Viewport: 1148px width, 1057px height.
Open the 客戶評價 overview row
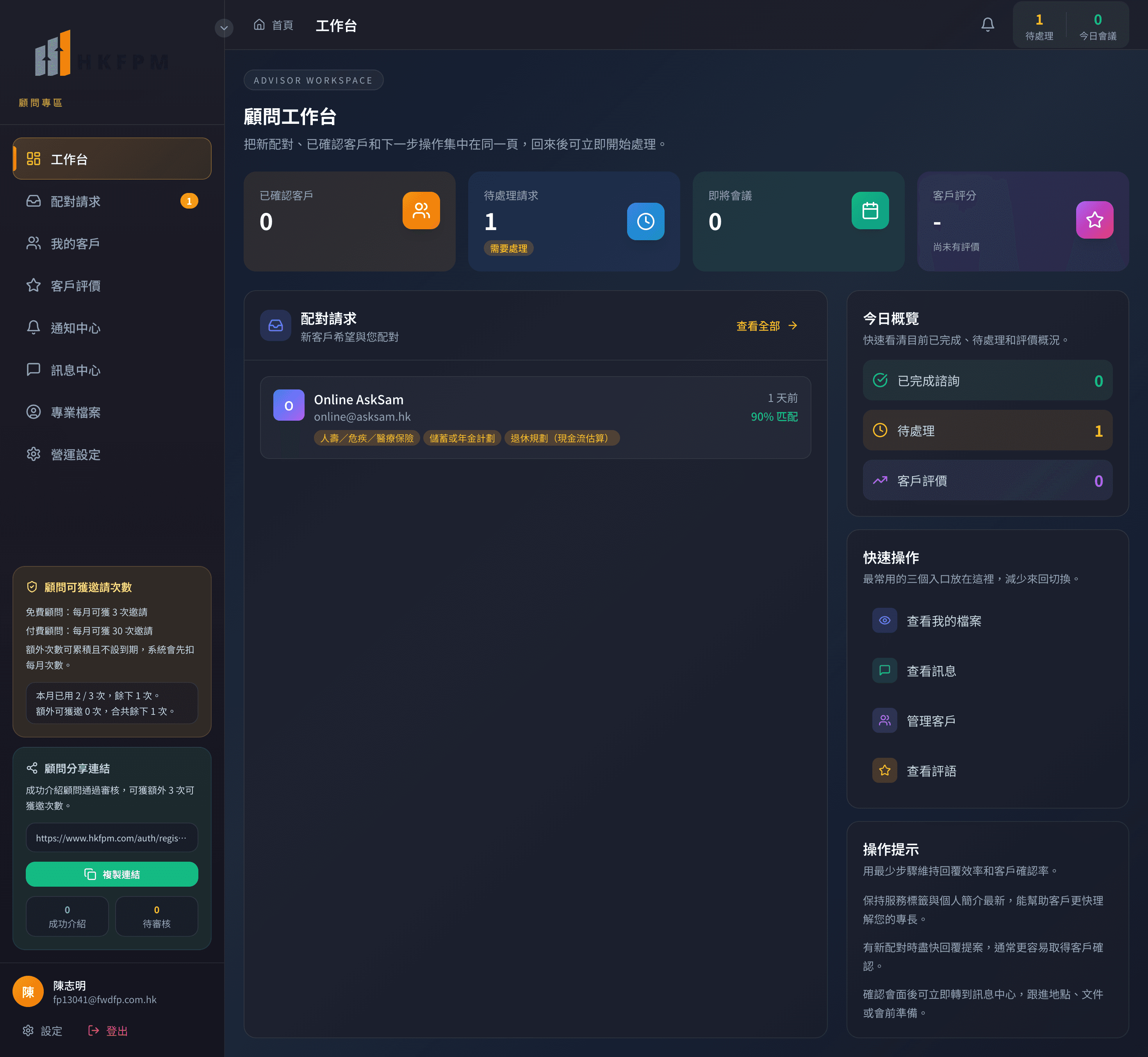[x=988, y=480]
